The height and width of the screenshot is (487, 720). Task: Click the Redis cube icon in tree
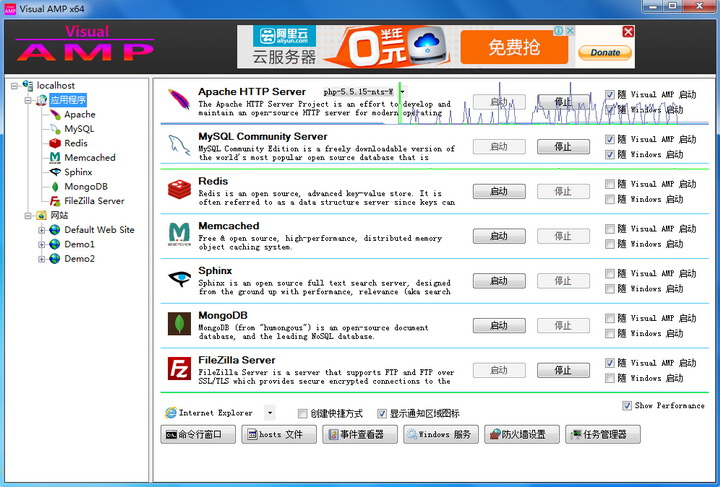(x=55, y=143)
